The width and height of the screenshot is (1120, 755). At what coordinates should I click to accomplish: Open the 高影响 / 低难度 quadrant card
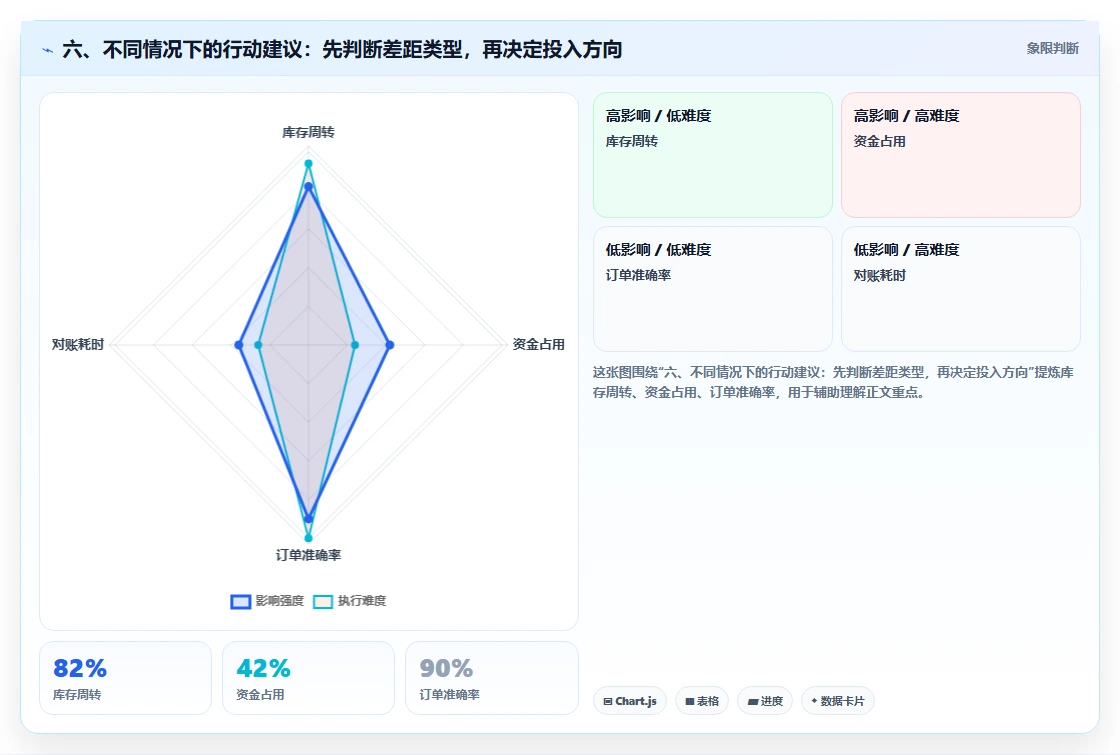click(x=713, y=155)
